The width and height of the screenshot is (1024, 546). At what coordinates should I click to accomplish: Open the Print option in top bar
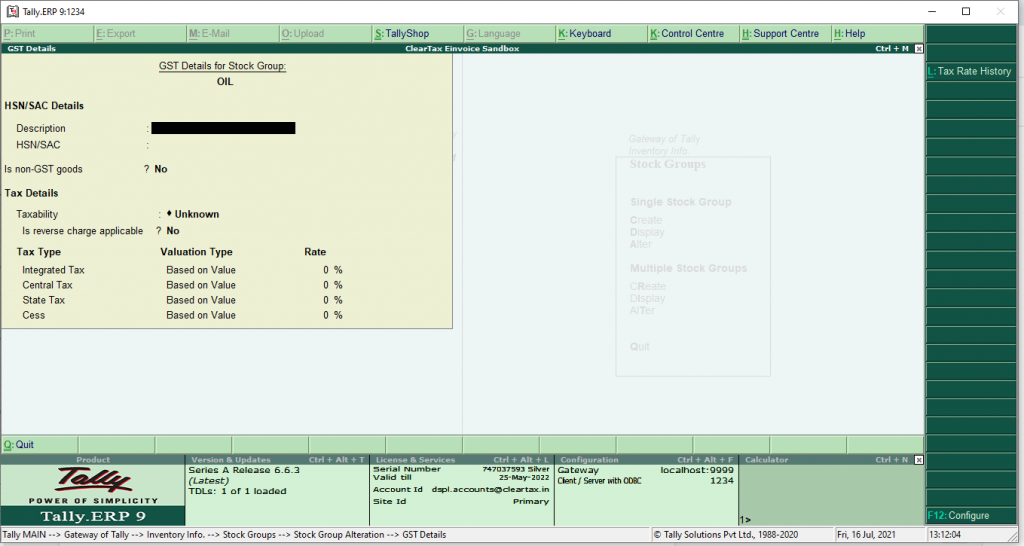[47, 33]
